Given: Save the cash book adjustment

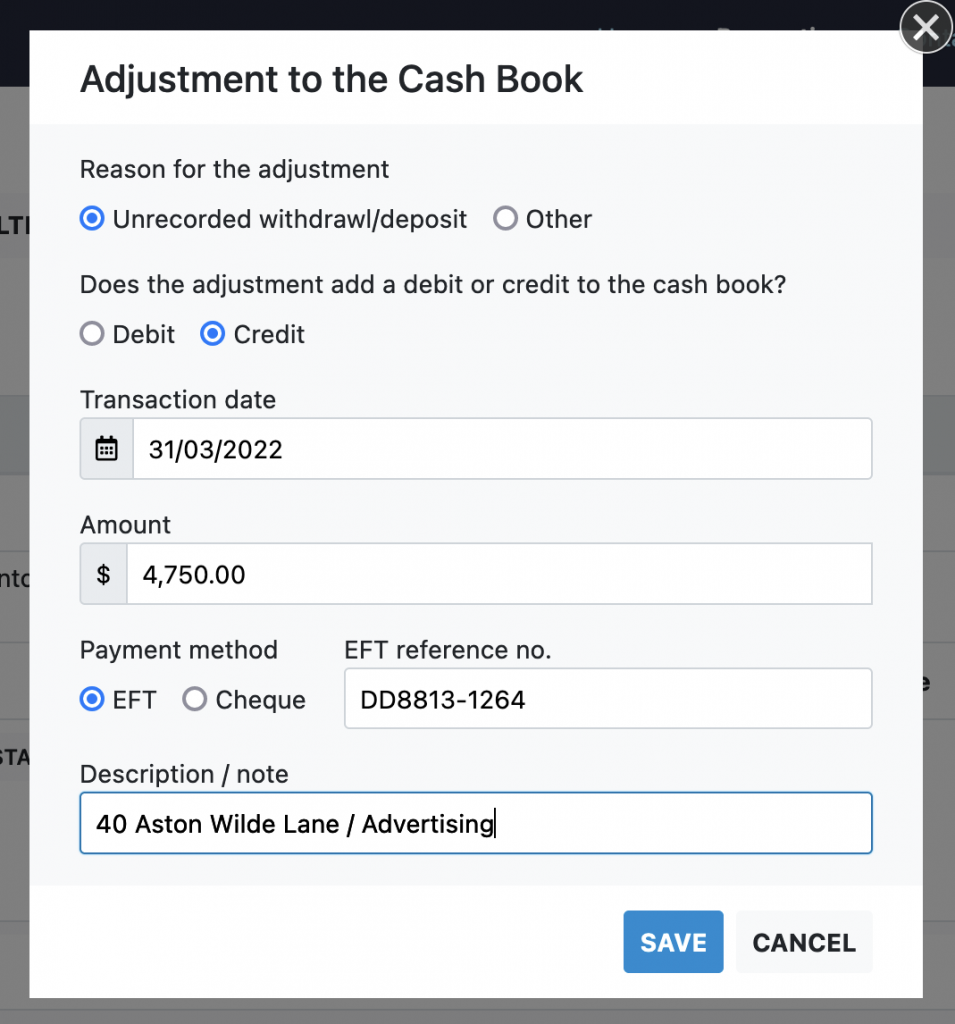Looking at the screenshot, I should coord(673,942).
